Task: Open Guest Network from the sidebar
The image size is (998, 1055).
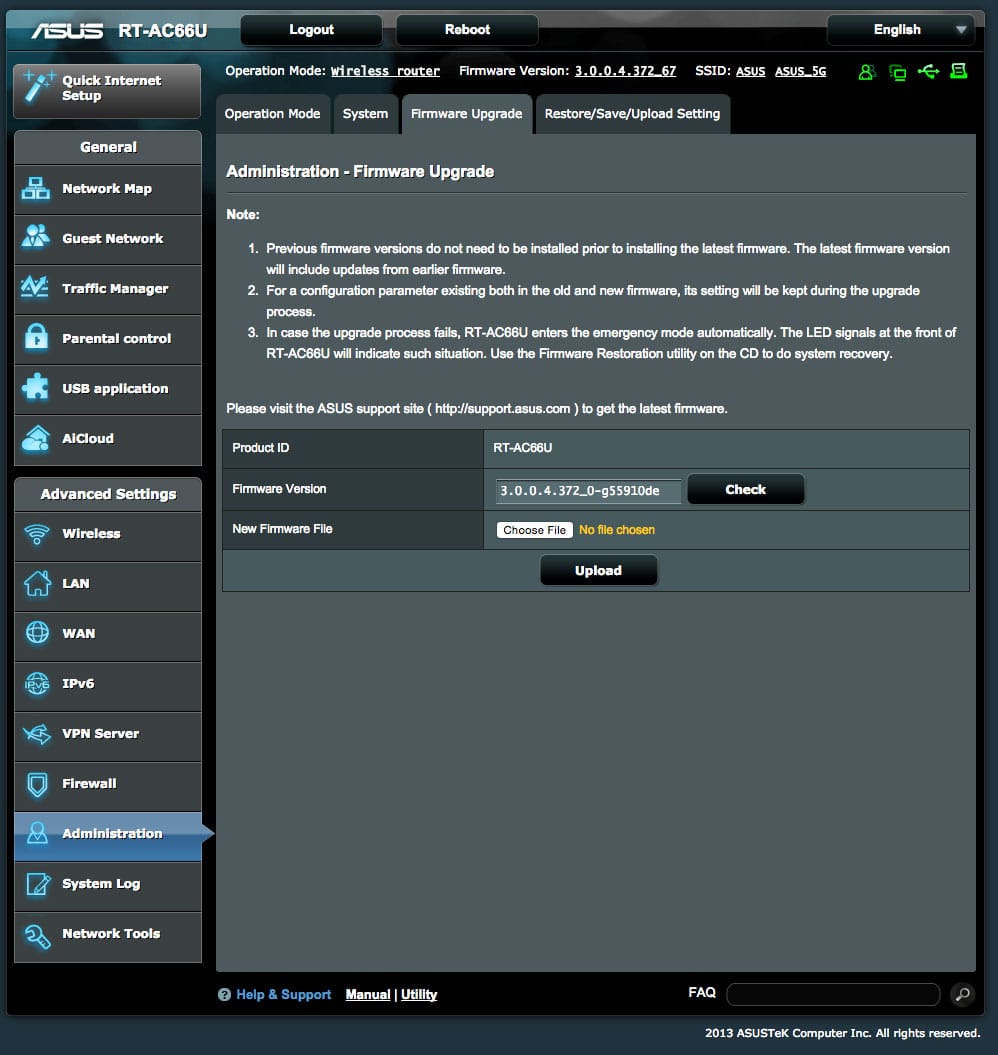Action: (108, 239)
